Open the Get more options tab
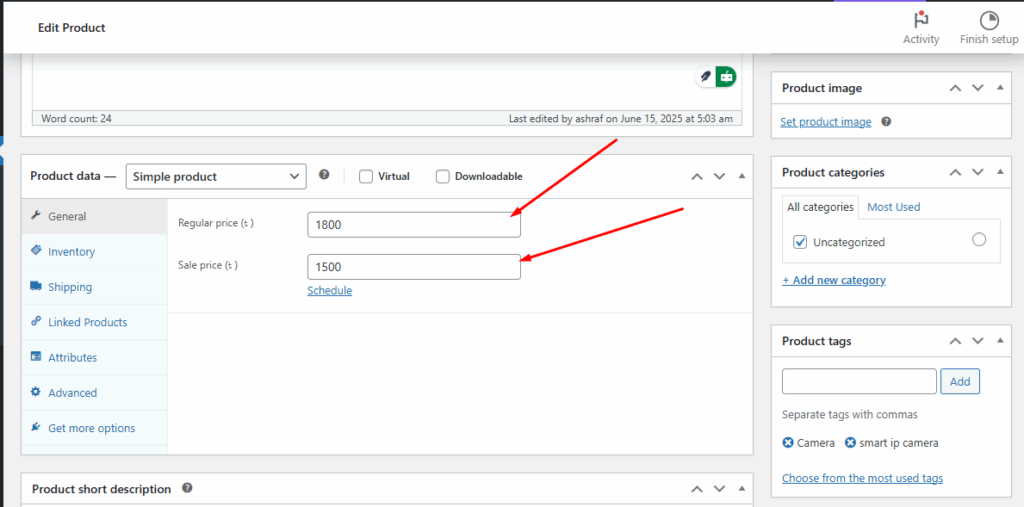 pos(95,428)
